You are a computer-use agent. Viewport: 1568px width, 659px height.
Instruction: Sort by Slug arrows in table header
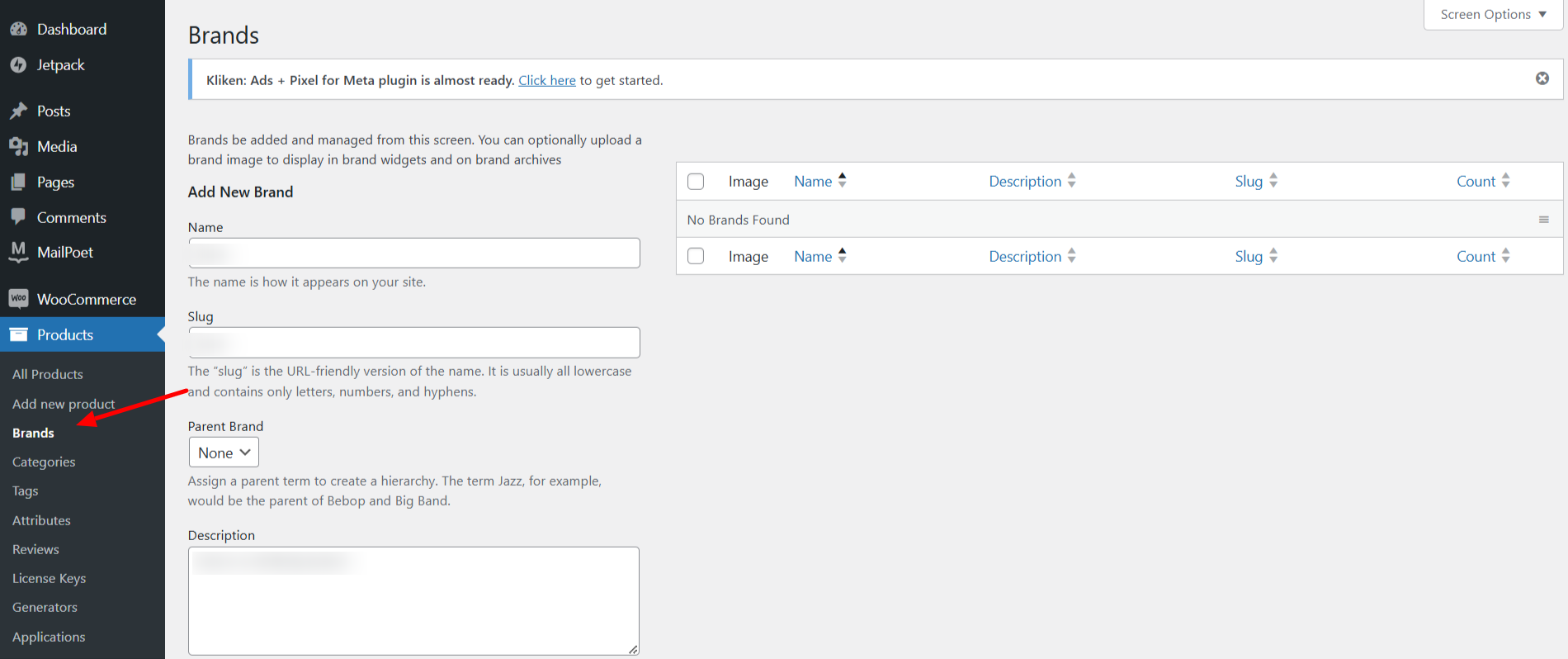(x=1273, y=180)
